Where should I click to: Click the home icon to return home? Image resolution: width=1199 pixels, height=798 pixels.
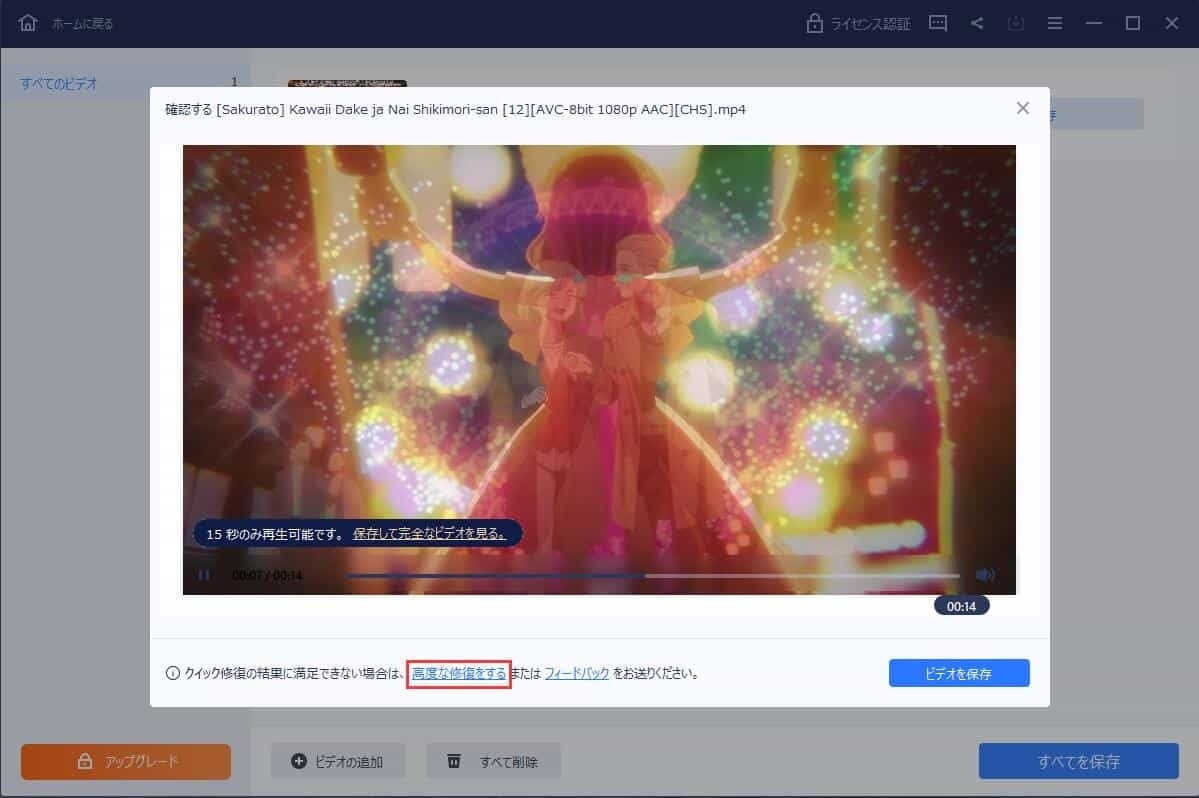[x=28, y=23]
